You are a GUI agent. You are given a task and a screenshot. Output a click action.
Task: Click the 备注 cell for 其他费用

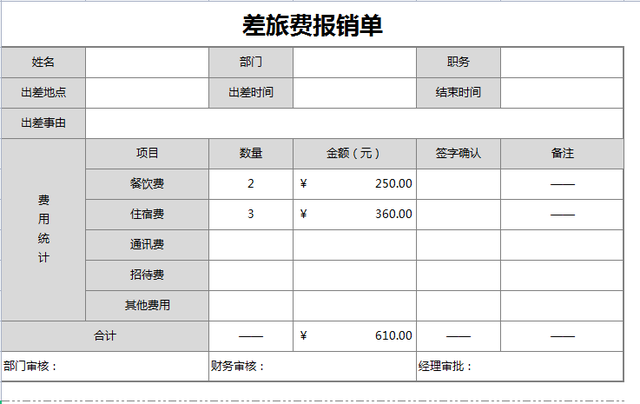pos(562,305)
